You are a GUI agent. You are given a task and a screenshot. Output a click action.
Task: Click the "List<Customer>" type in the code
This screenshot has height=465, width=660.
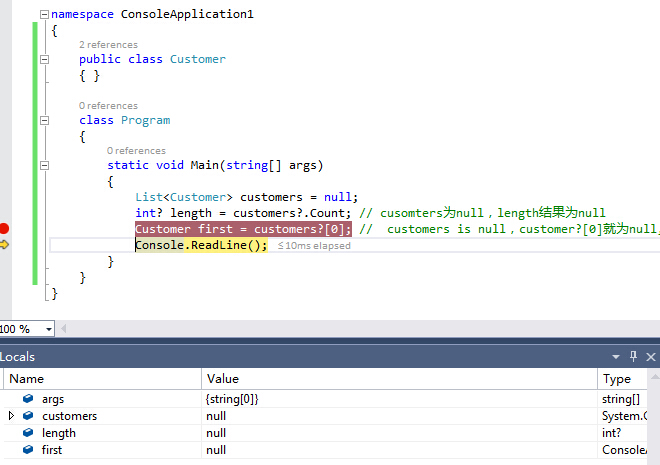pyautogui.click(x=184, y=197)
